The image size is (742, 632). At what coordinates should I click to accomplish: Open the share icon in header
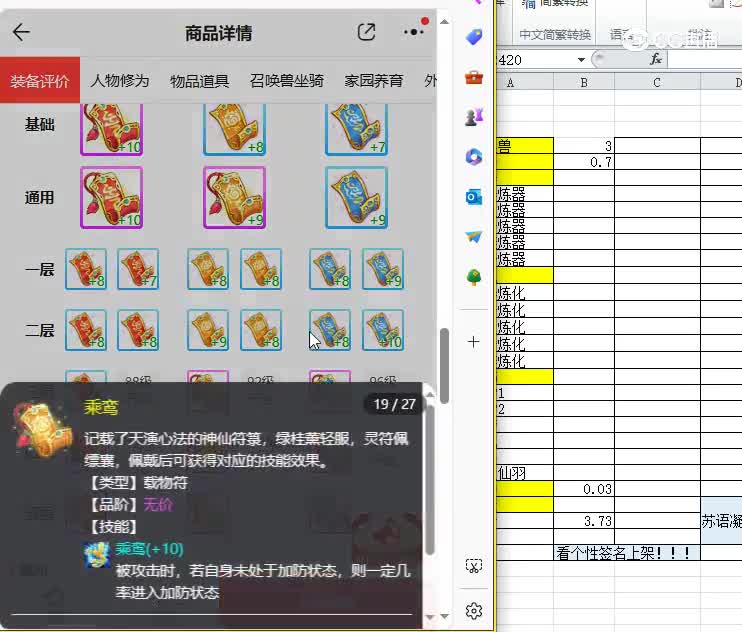pos(366,32)
